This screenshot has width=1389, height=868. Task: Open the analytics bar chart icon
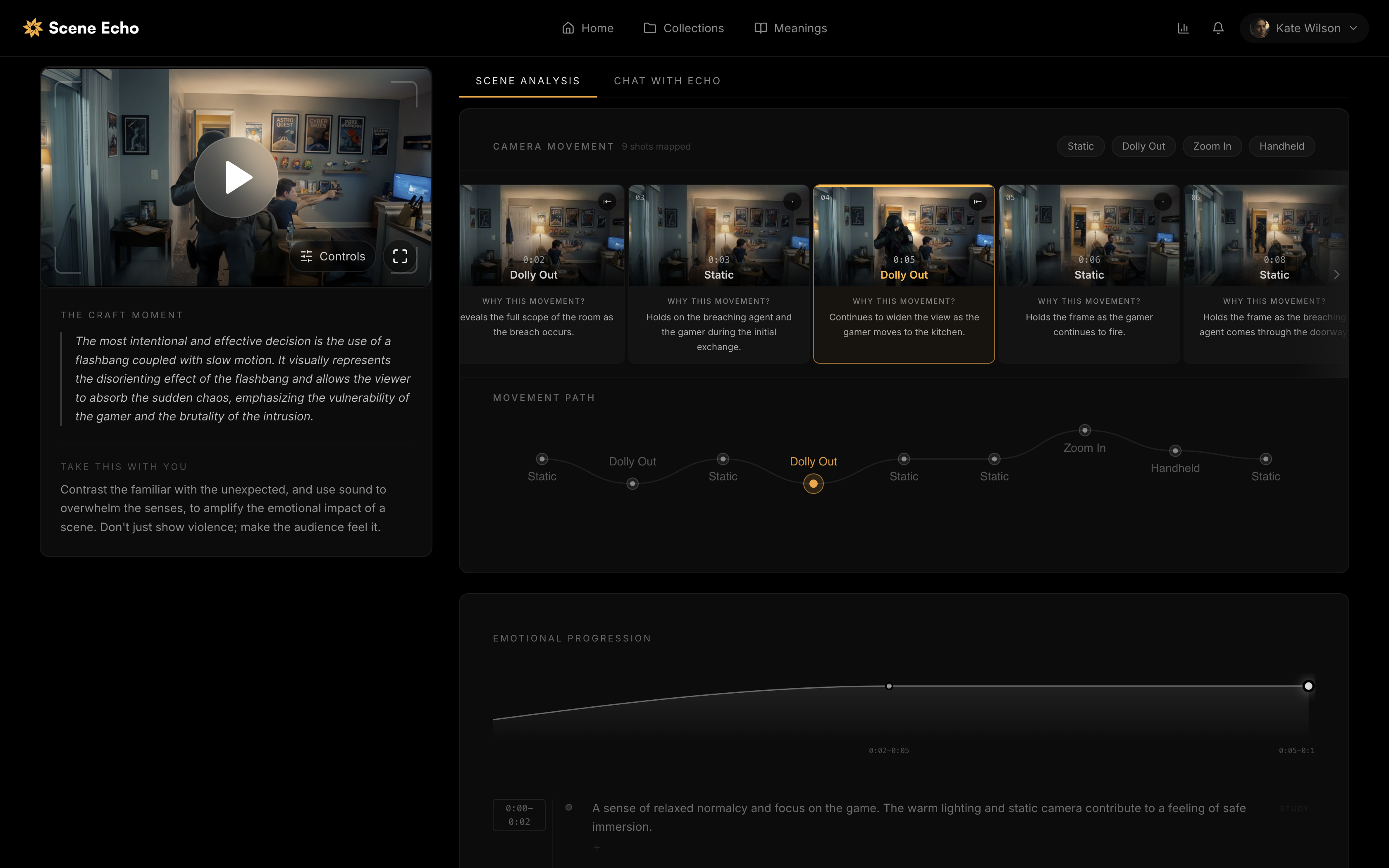[x=1183, y=28]
